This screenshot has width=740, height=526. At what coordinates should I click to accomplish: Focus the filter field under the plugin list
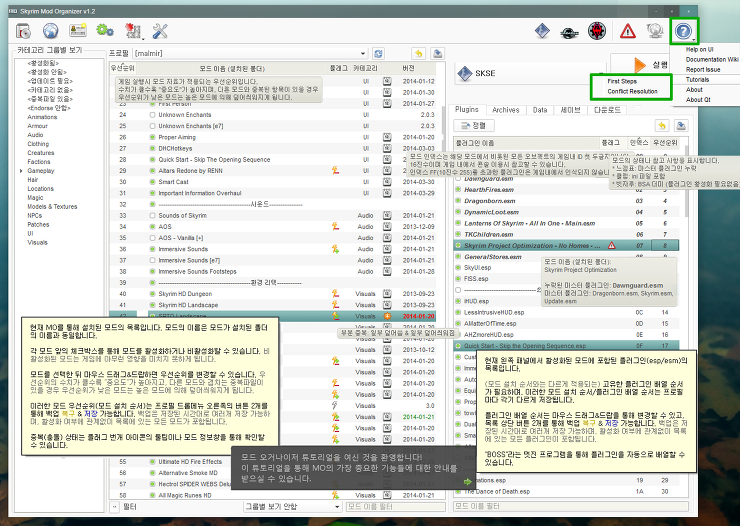click(571, 506)
